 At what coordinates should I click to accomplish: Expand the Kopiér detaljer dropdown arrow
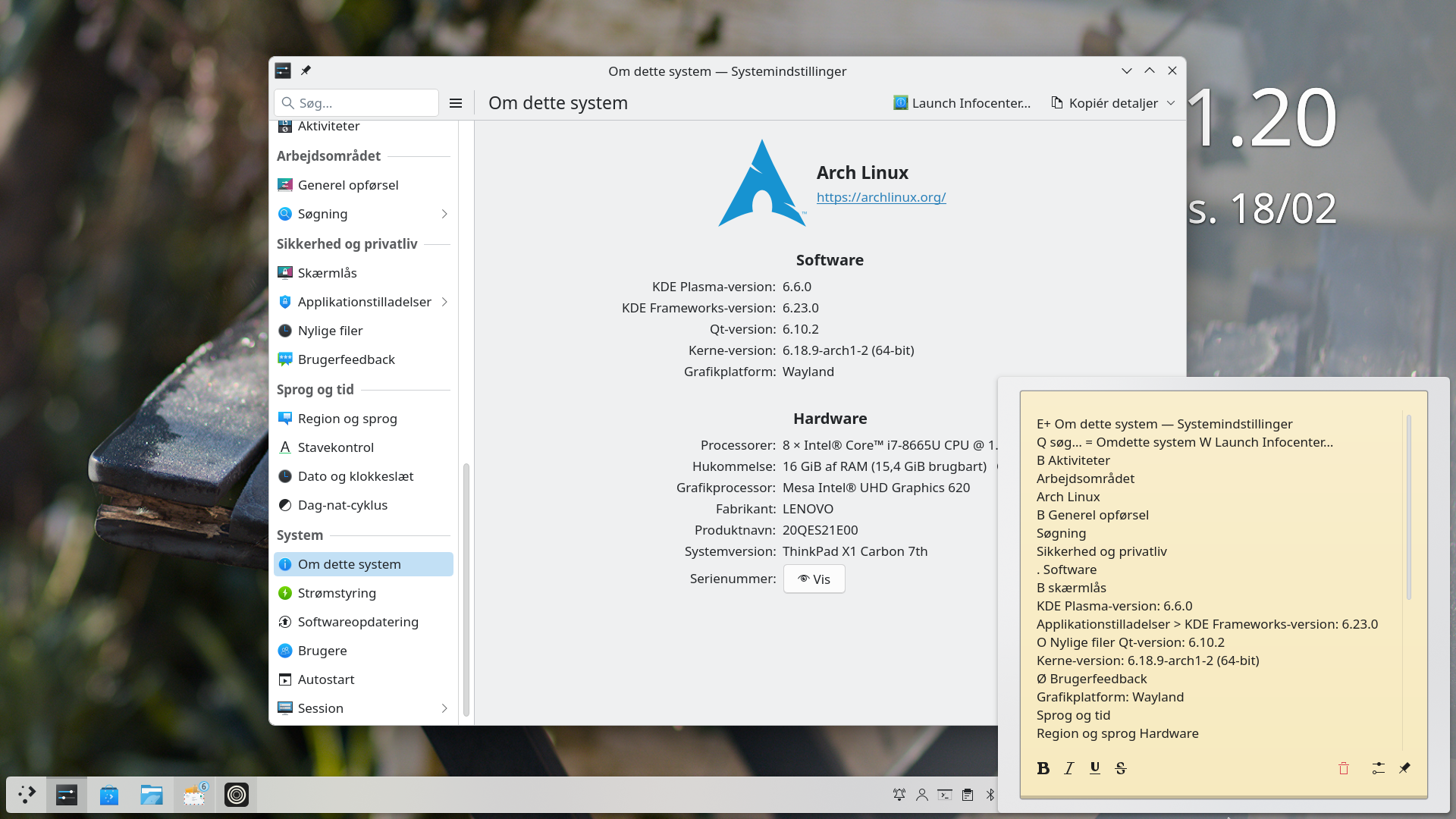(1171, 103)
